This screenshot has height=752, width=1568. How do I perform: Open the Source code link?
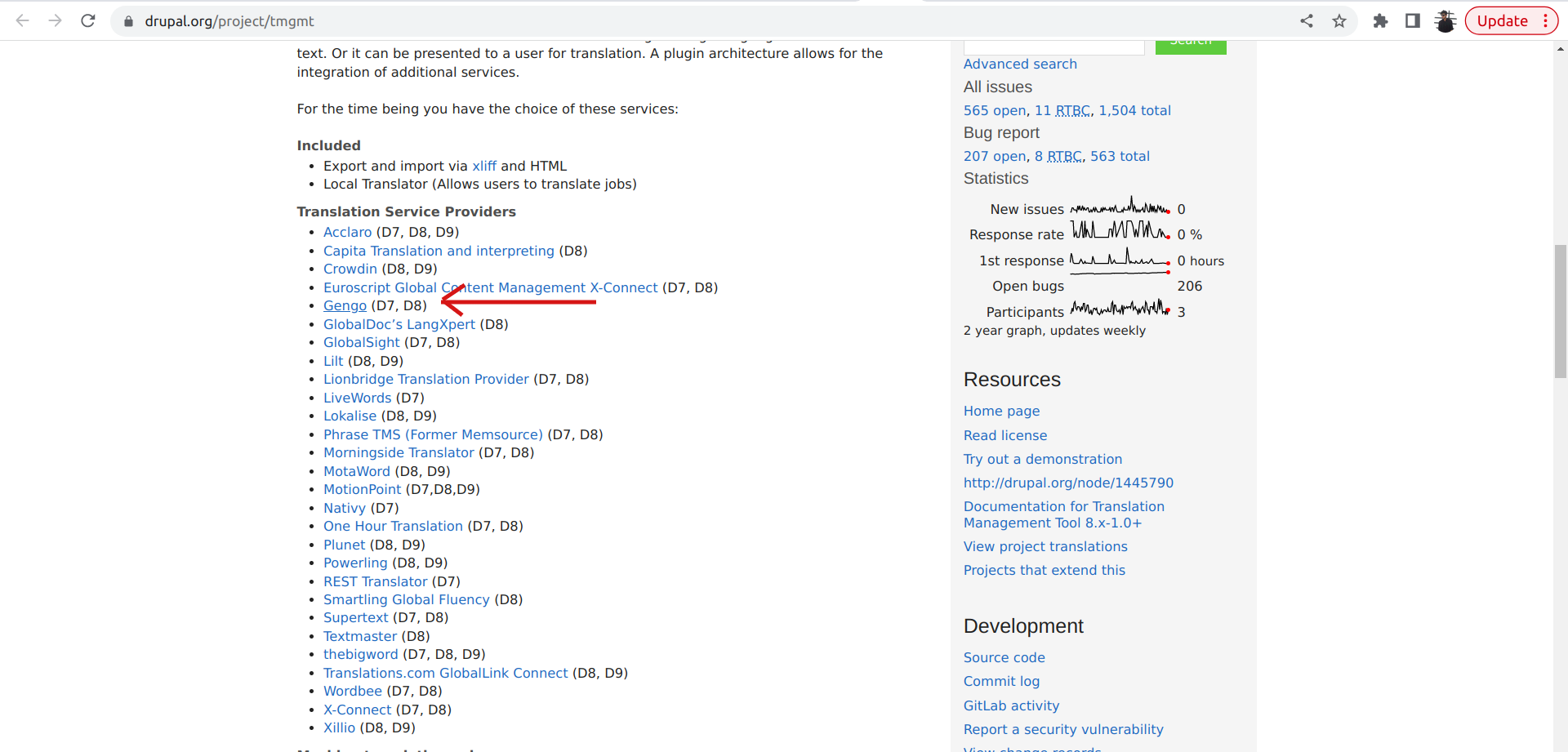(1004, 657)
